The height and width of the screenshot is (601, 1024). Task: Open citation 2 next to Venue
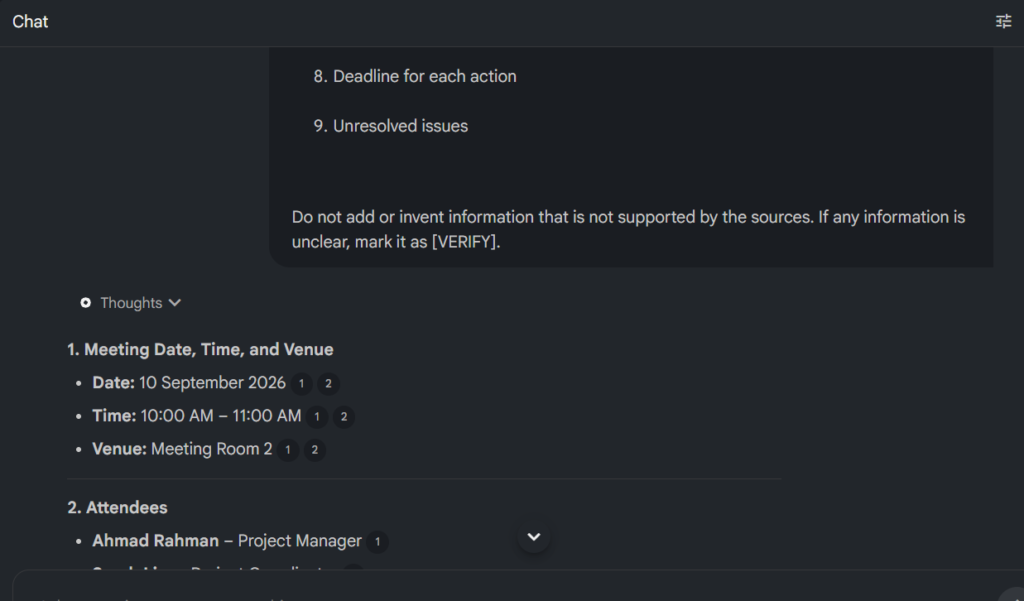coord(315,449)
